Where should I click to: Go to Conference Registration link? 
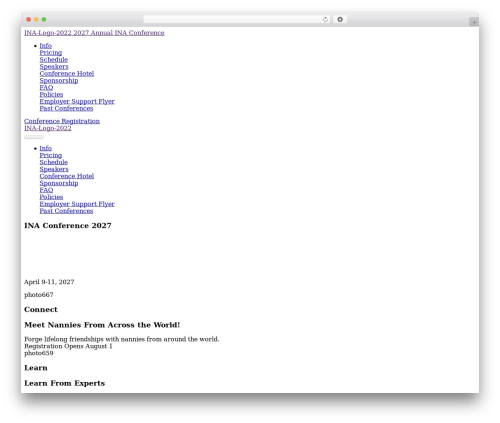click(62, 121)
